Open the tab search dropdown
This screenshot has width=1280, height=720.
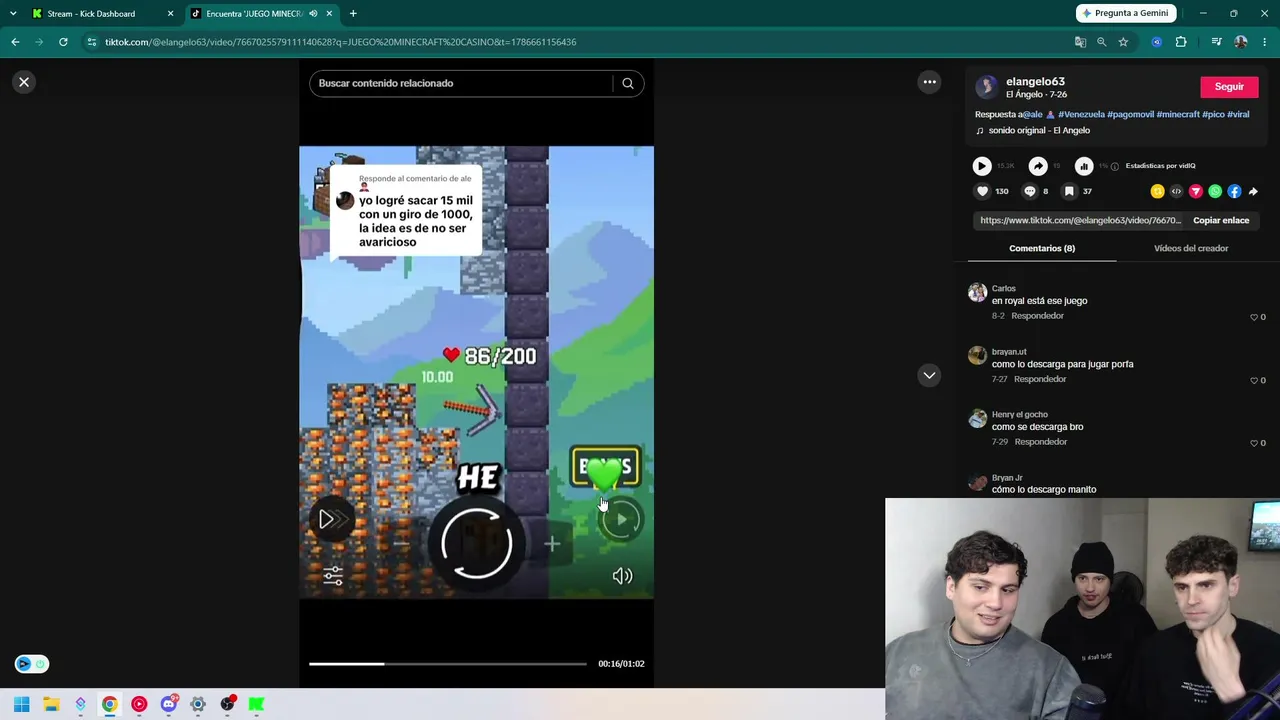(12, 14)
